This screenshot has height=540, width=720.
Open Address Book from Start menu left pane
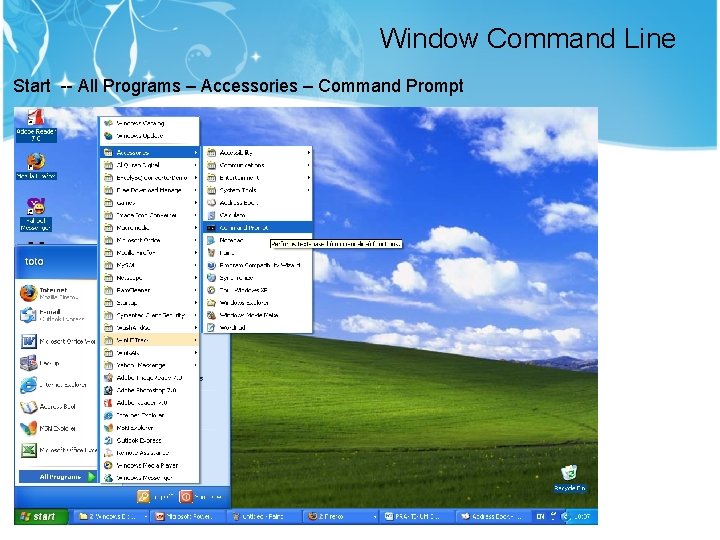pyautogui.click(x=56, y=407)
